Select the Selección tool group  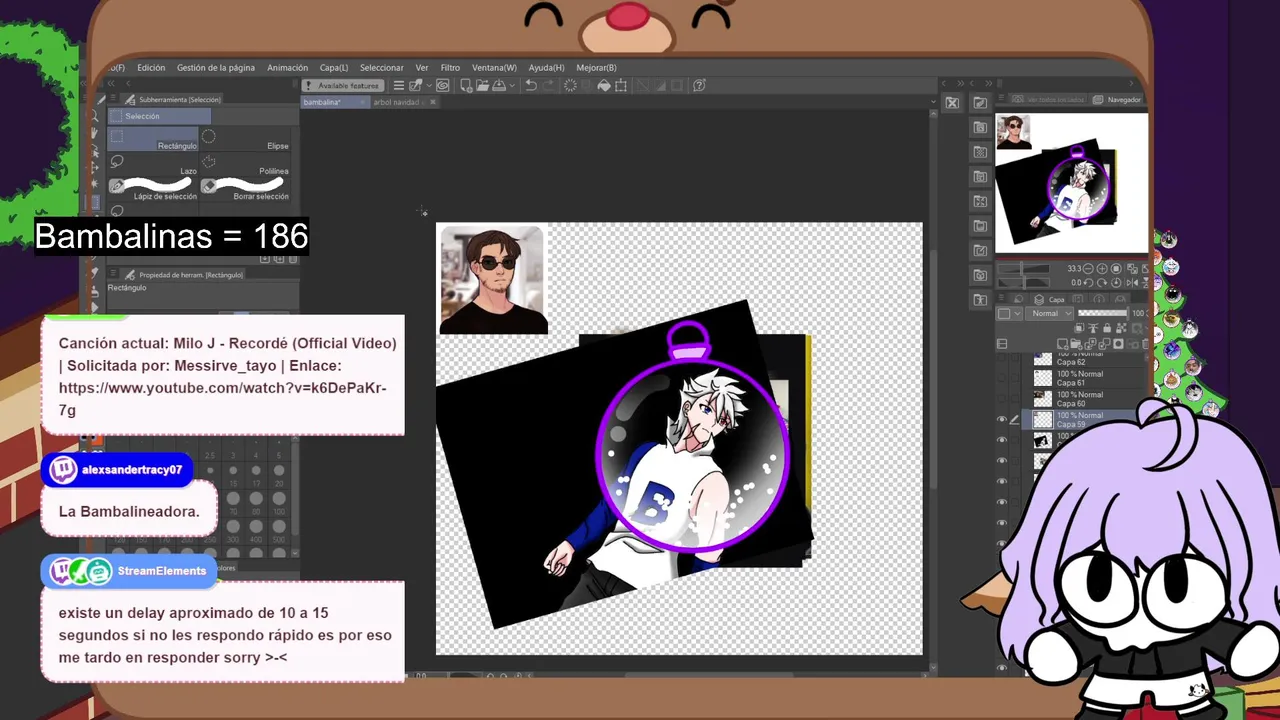159,116
